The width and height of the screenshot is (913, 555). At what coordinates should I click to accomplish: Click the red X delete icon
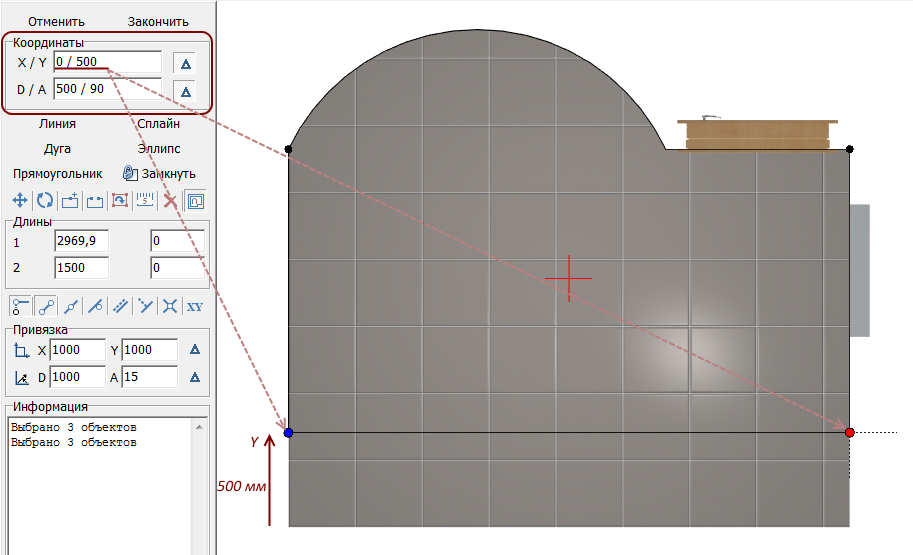(x=170, y=200)
